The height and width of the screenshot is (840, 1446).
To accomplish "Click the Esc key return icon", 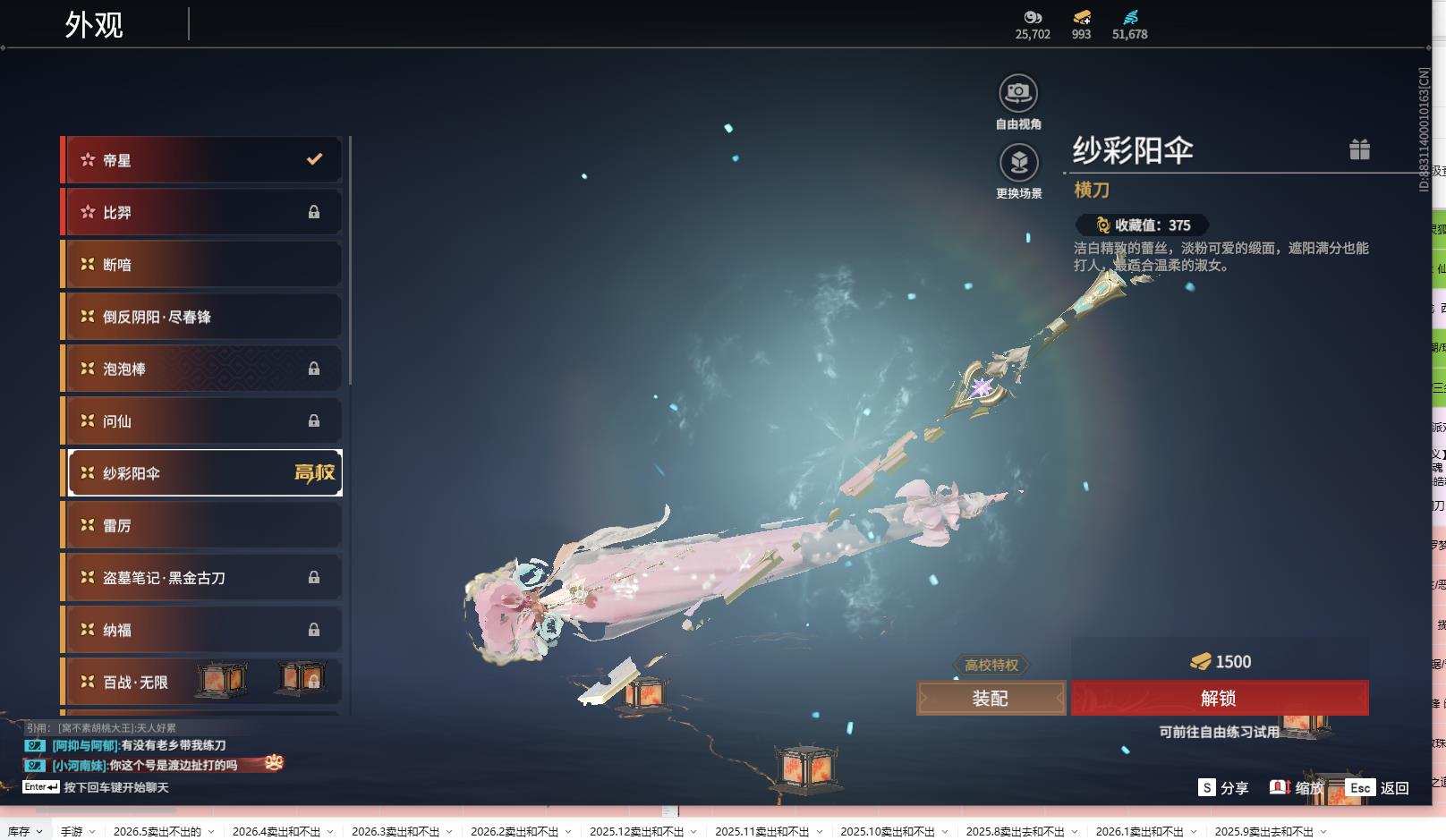I will [x=1360, y=787].
